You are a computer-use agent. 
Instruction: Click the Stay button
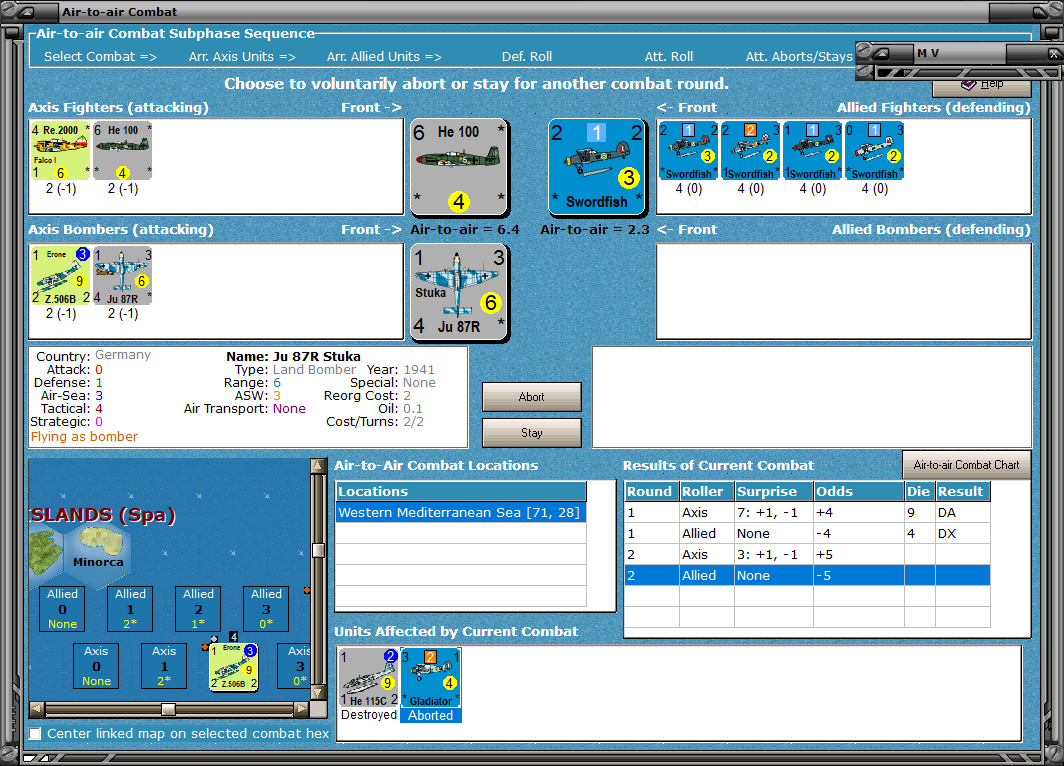coord(531,433)
